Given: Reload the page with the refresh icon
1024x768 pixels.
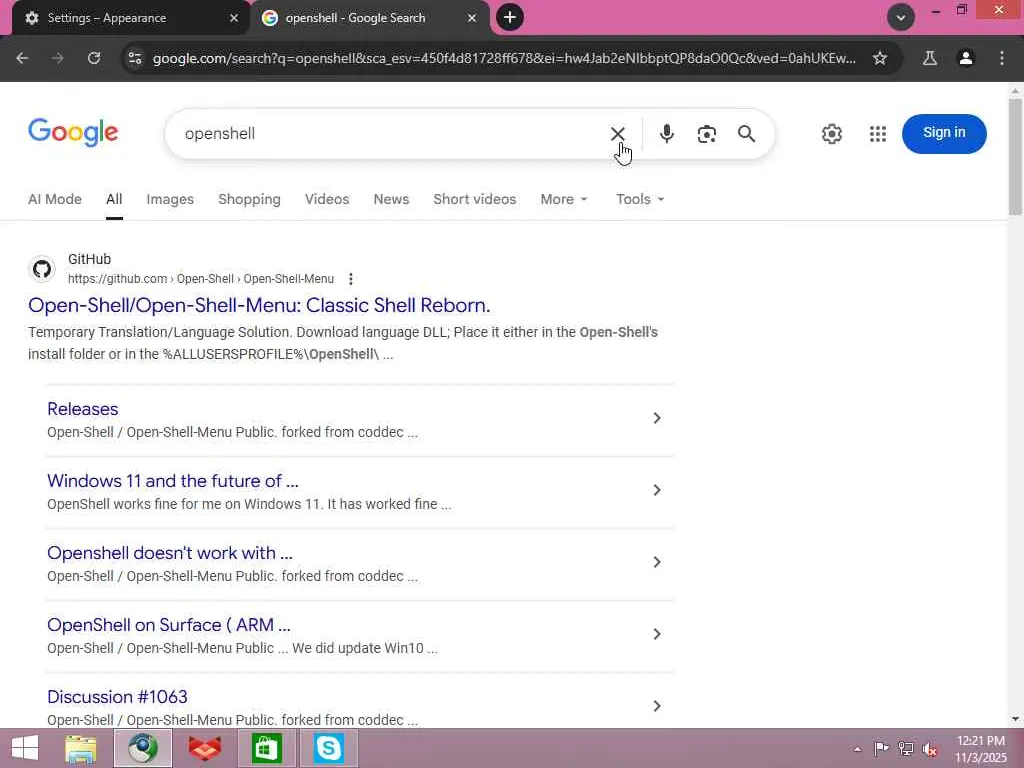Looking at the screenshot, I should (x=94, y=58).
